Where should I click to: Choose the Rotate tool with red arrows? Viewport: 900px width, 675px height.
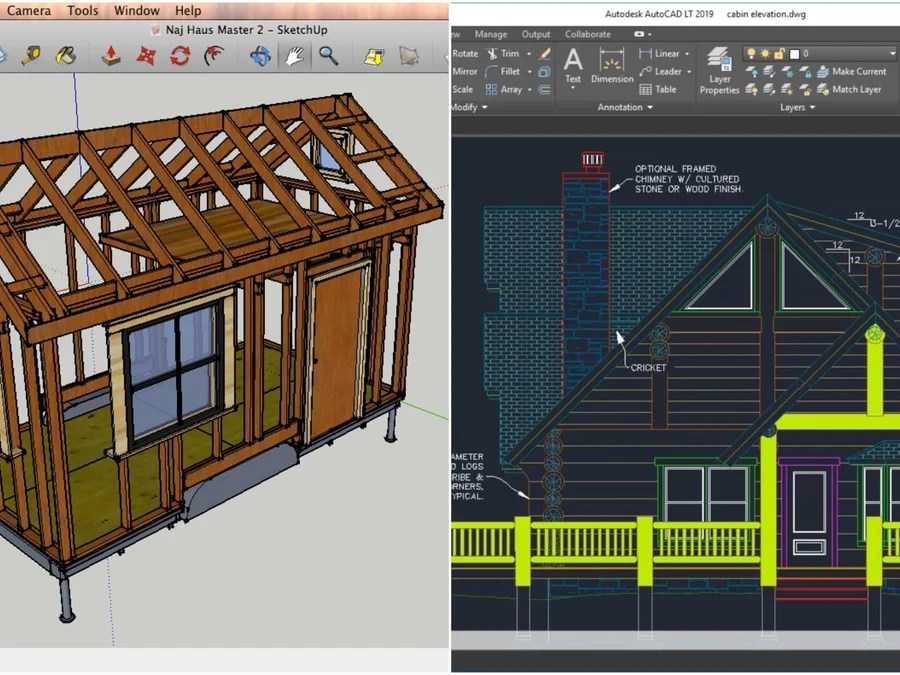[180, 55]
